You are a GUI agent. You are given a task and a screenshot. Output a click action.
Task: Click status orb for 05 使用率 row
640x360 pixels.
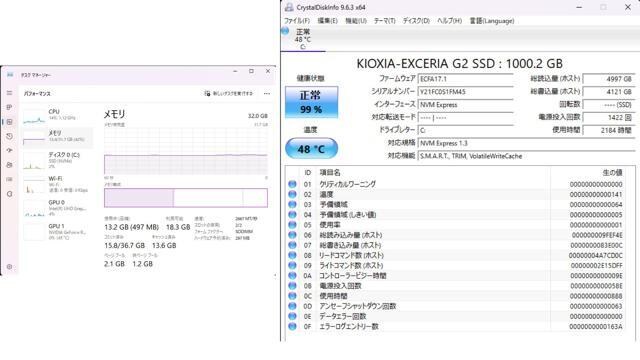coord(292,225)
